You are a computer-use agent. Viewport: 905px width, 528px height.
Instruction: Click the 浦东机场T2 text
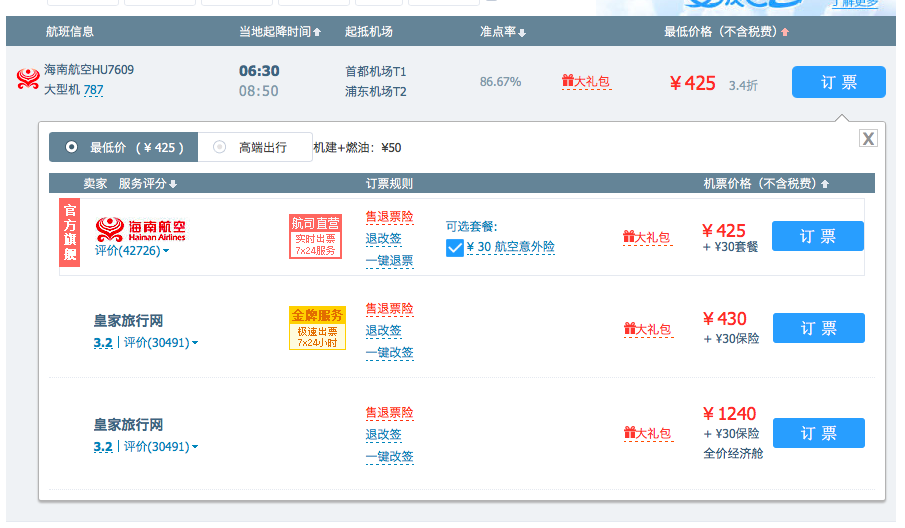pyautogui.click(x=376, y=92)
